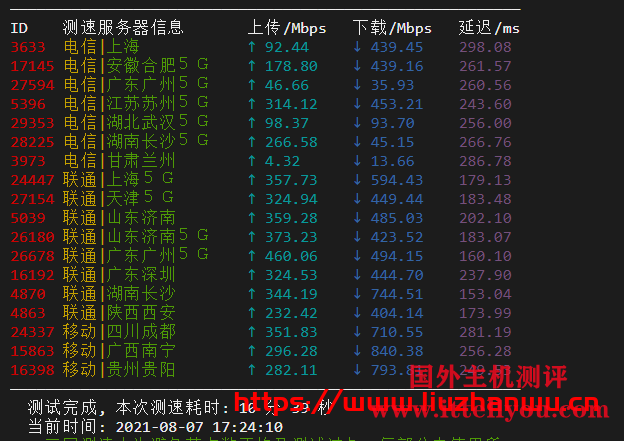Click server name 电信|上海
The width and height of the screenshot is (624, 441).
click(x=101, y=47)
